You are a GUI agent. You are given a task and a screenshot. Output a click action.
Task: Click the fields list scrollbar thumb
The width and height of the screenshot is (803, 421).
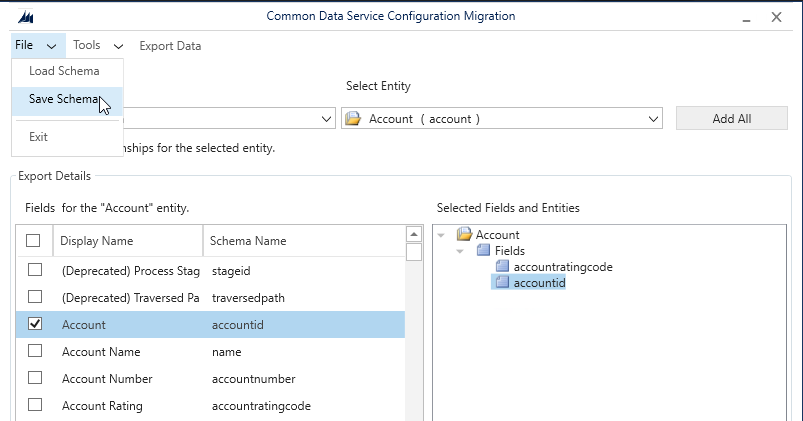(414, 252)
